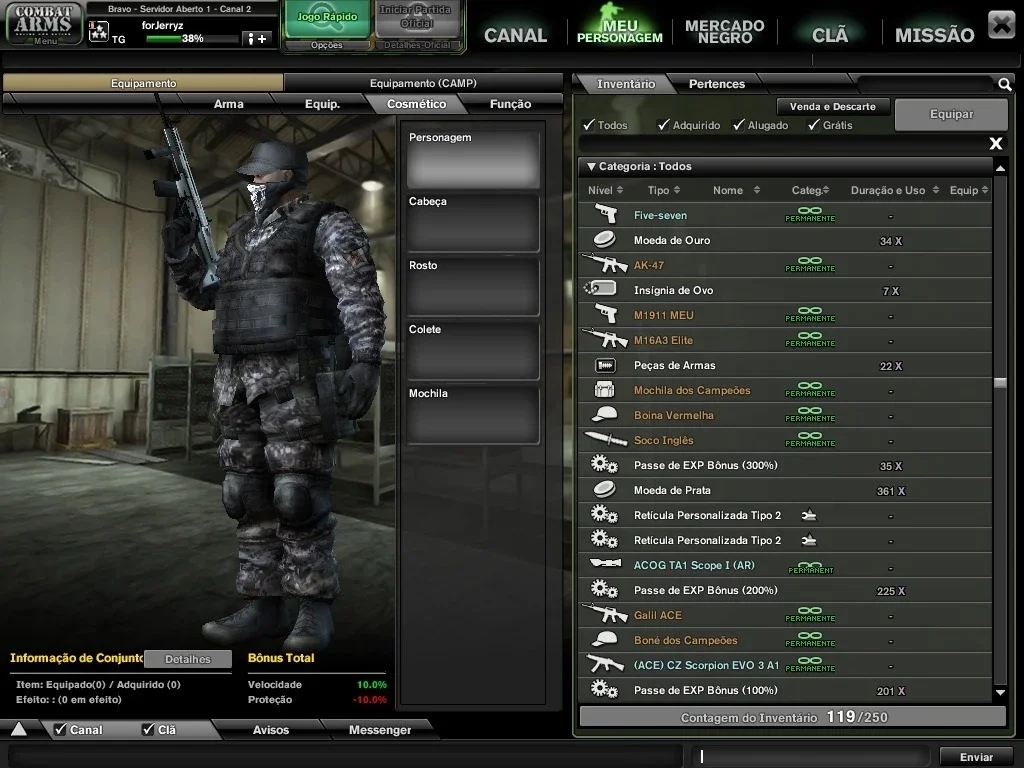Open the Clã section
Viewport: 1024px width, 768px height.
(x=829, y=35)
